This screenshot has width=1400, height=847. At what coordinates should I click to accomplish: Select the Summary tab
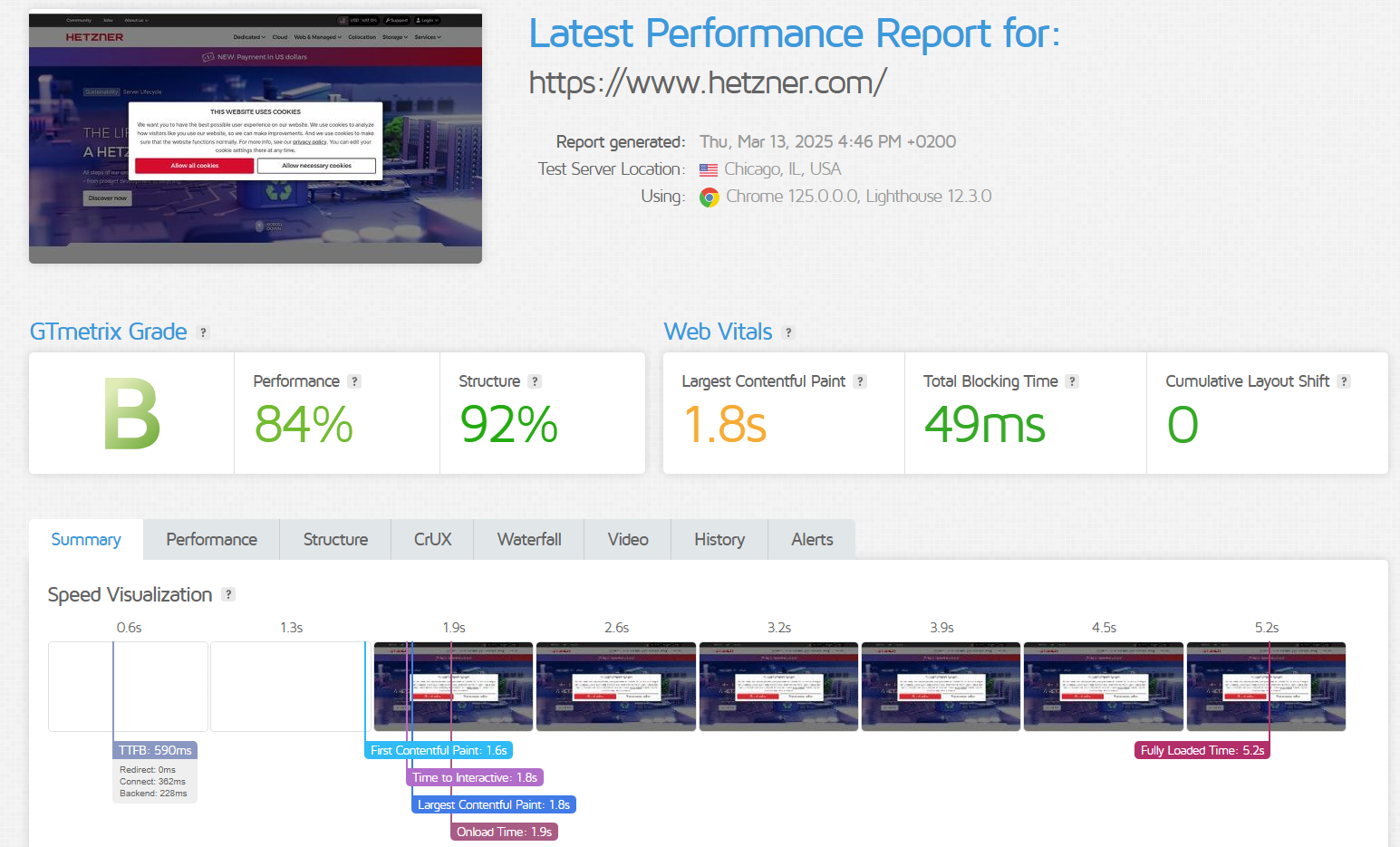(86, 540)
